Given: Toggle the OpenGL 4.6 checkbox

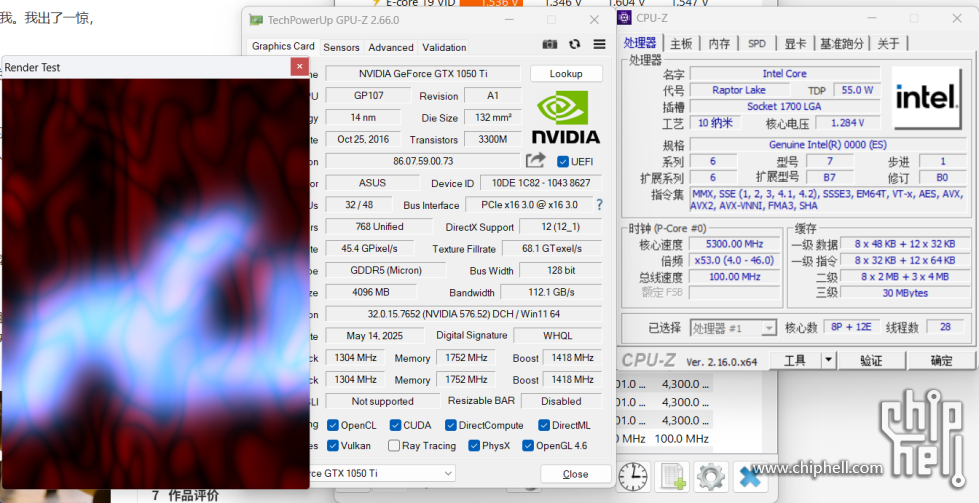Looking at the screenshot, I should [528, 446].
